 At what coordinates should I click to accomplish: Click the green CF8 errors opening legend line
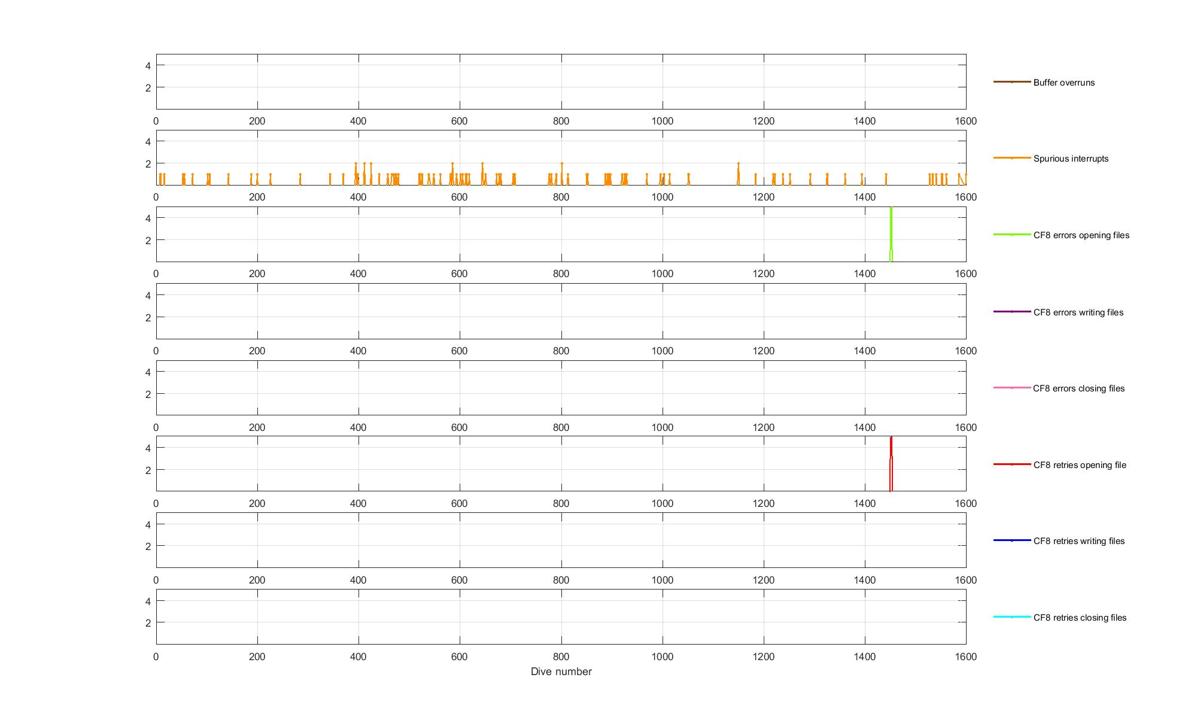point(1011,235)
